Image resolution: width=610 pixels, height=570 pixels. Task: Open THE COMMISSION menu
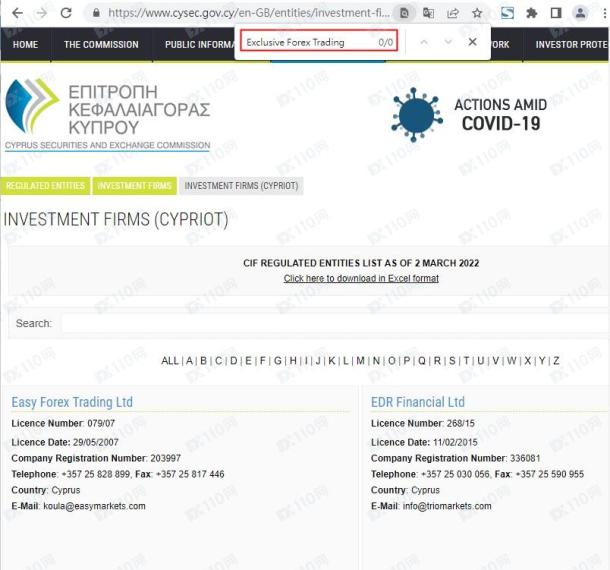coord(101,44)
